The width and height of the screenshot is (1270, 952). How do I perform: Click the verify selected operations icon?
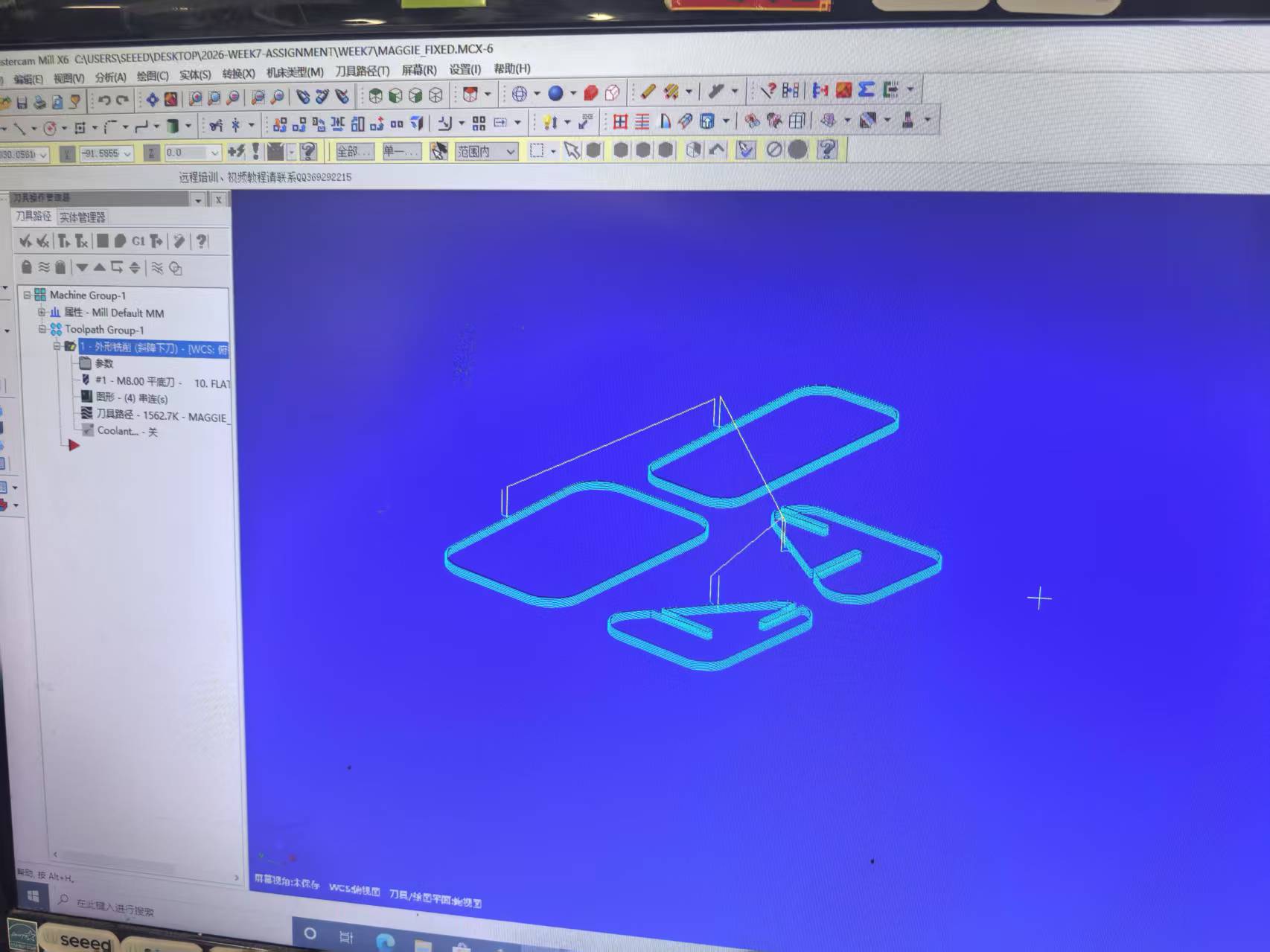(x=120, y=240)
